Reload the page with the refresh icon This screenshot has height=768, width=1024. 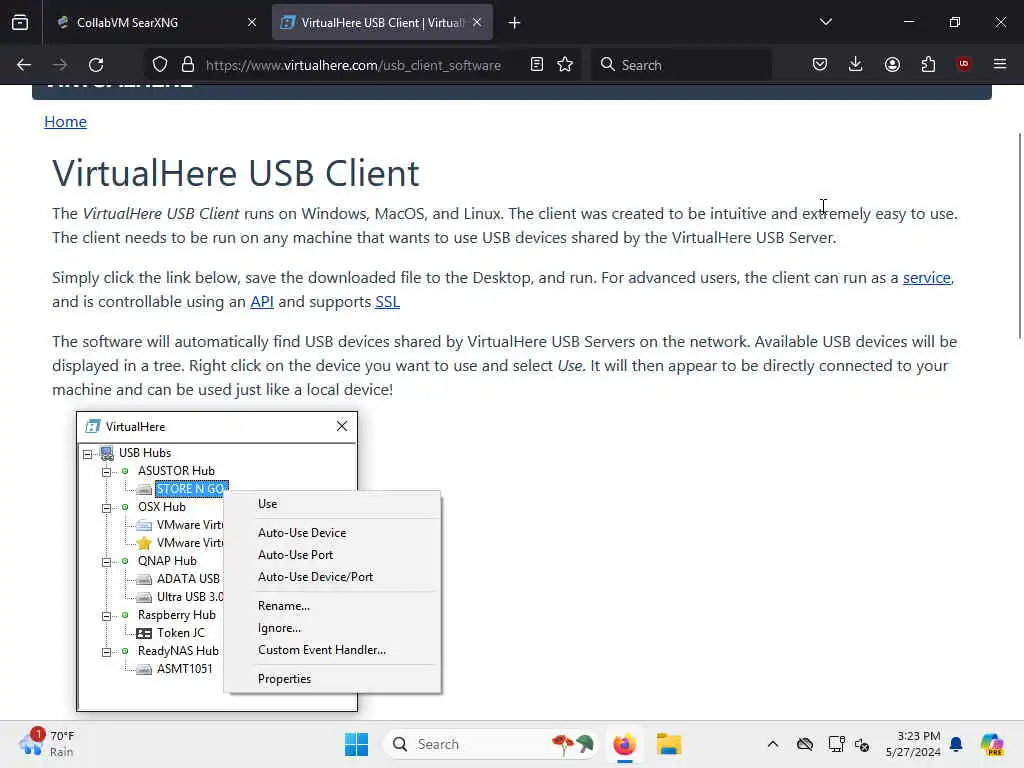click(96, 65)
